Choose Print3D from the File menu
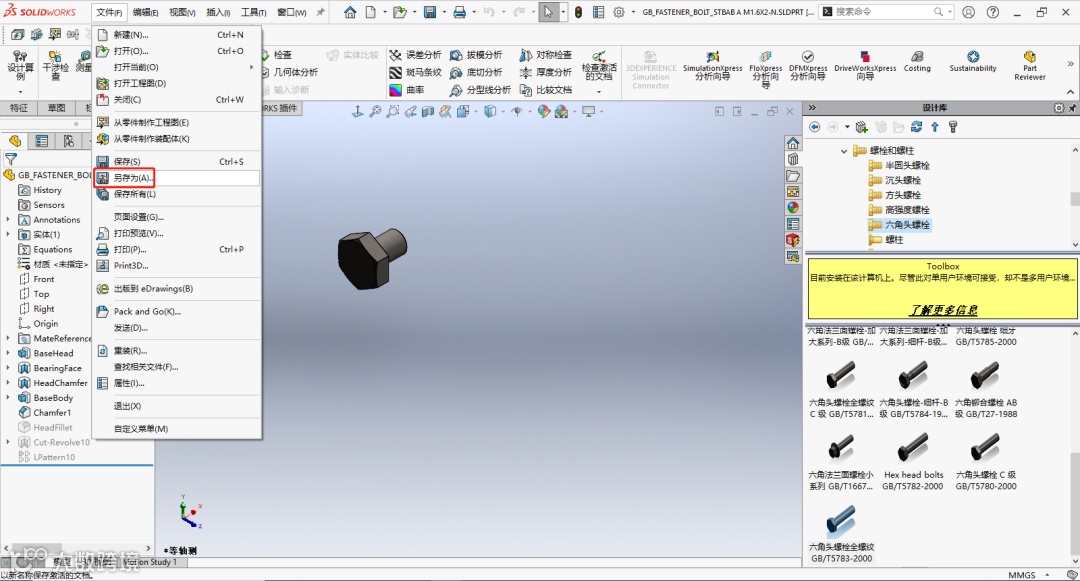 177,265
